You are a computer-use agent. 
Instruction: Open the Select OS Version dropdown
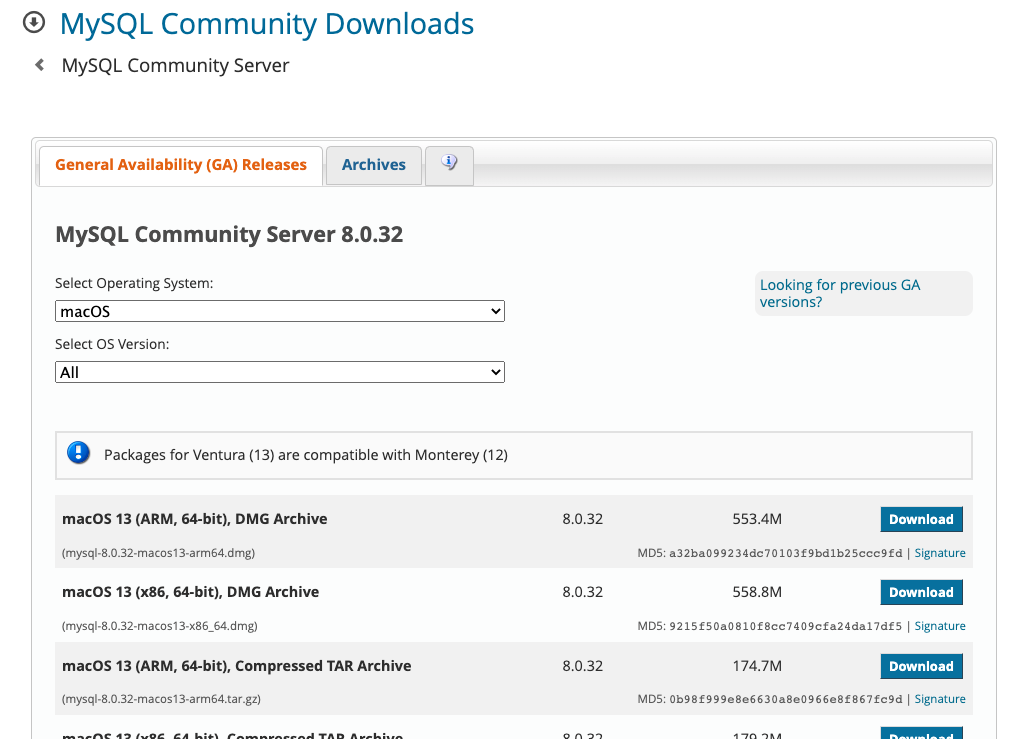279,372
